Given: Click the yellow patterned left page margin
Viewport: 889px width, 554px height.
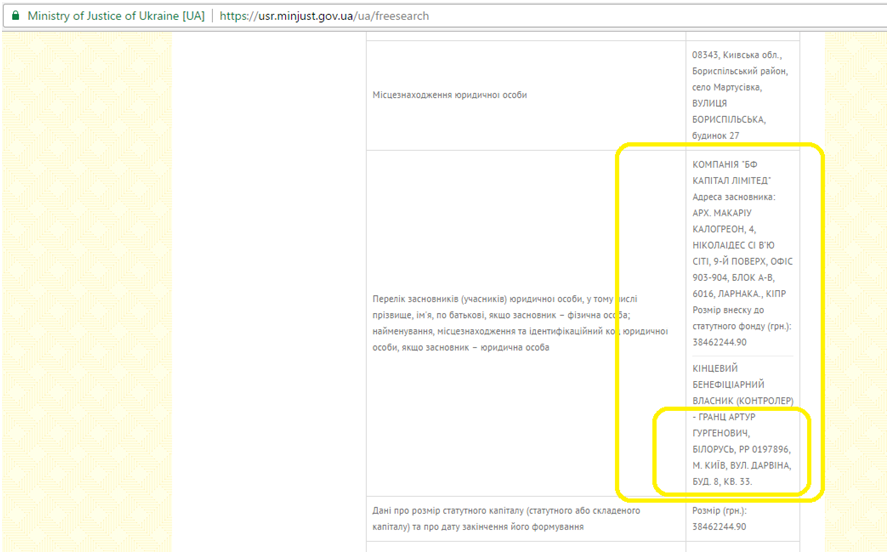Looking at the screenshot, I should tap(85, 300).
